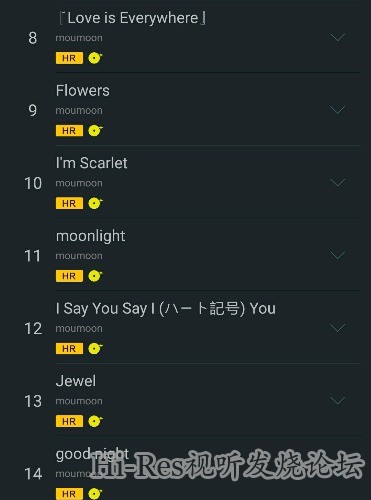Play the song Flowers
The width and height of the screenshot is (371, 500).
83,91
